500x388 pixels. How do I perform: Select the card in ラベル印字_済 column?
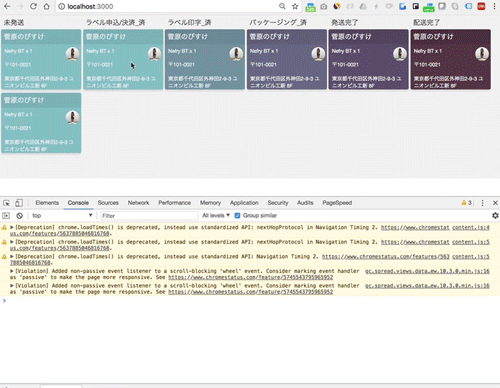click(x=205, y=59)
